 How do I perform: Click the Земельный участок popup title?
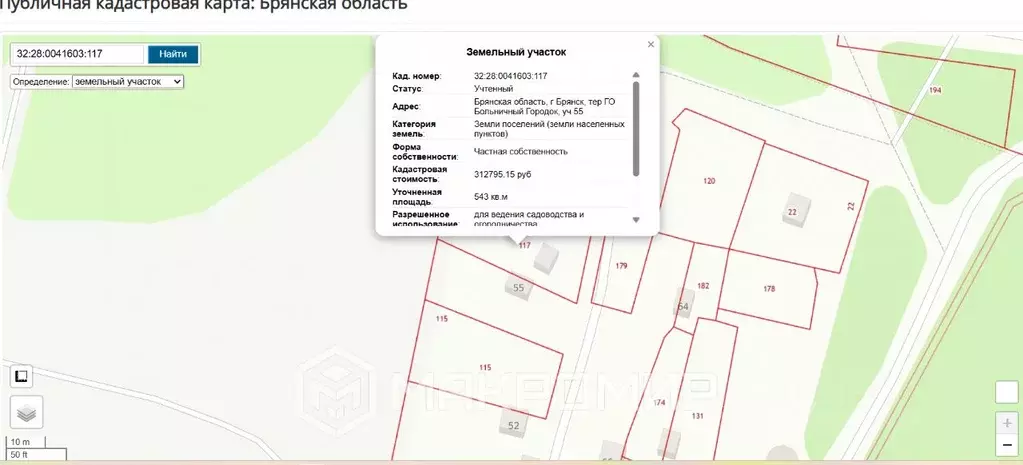516,52
